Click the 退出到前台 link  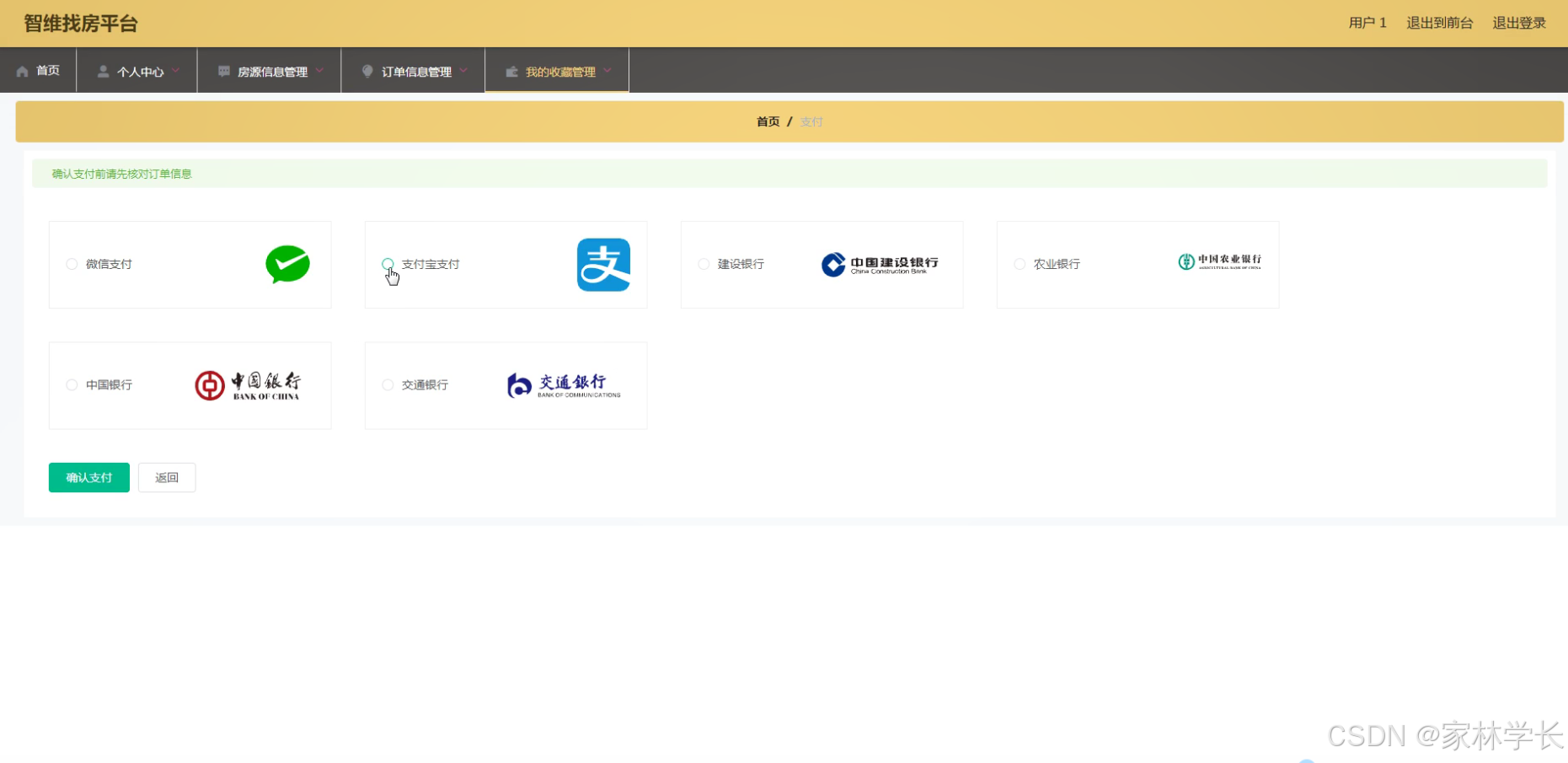tap(1439, 23)
